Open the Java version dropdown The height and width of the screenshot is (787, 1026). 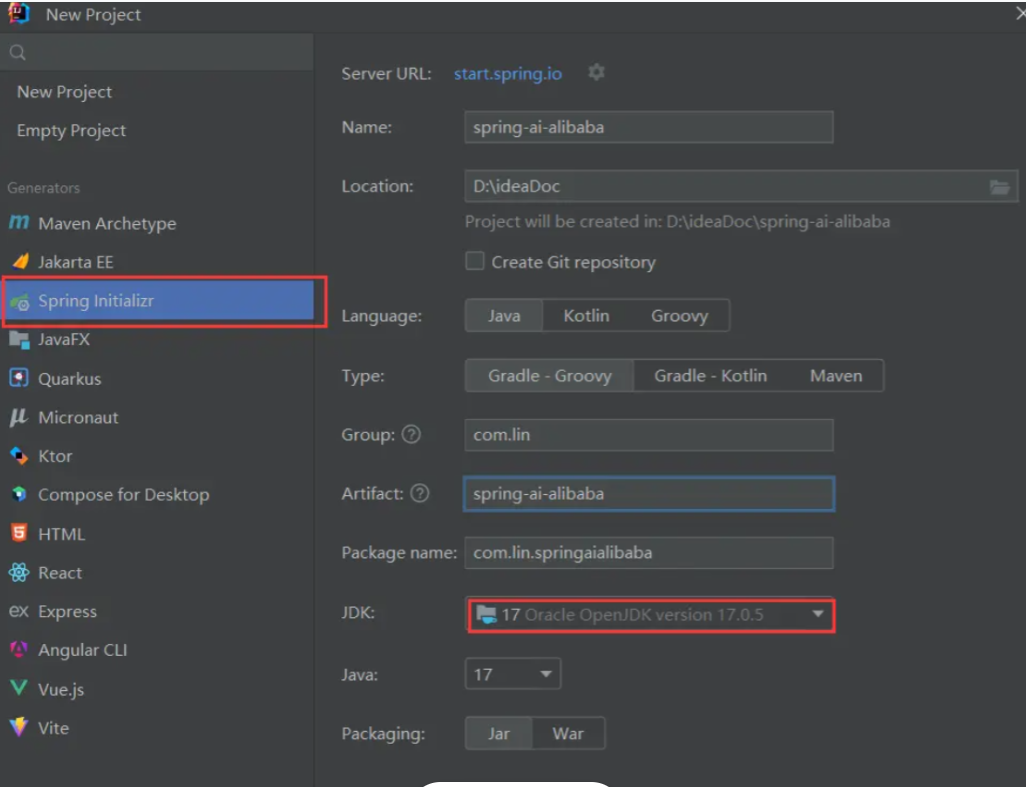tap(513, 674)
